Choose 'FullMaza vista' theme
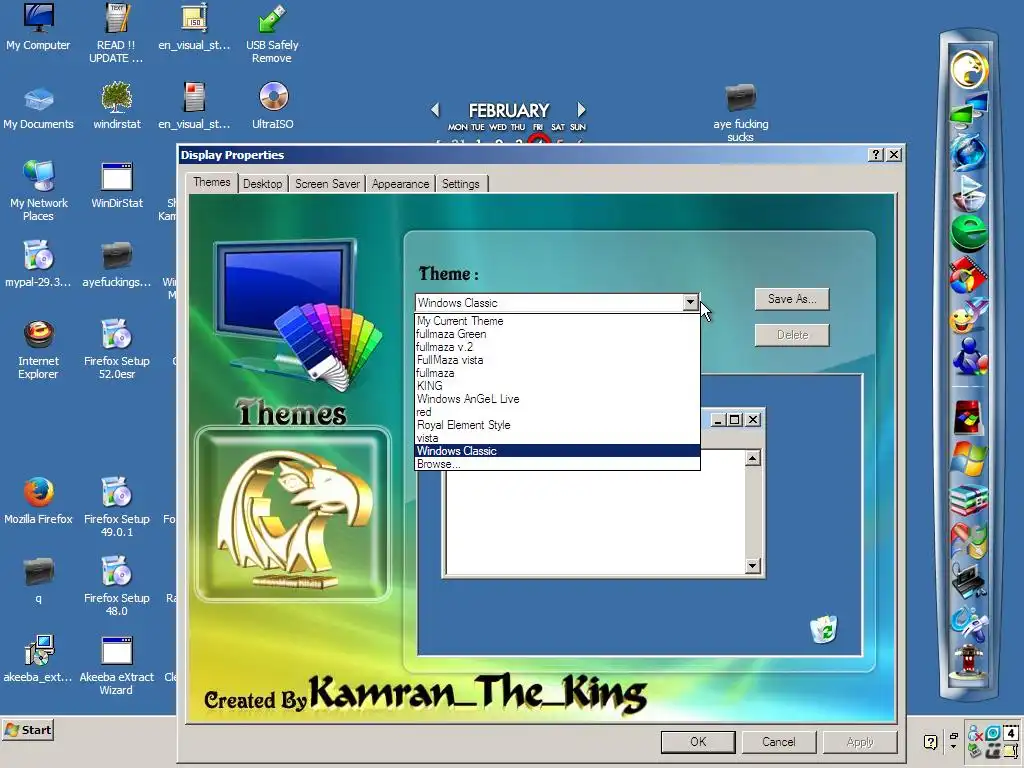Viewport: 1024px width, 768px height. (557, 360)
